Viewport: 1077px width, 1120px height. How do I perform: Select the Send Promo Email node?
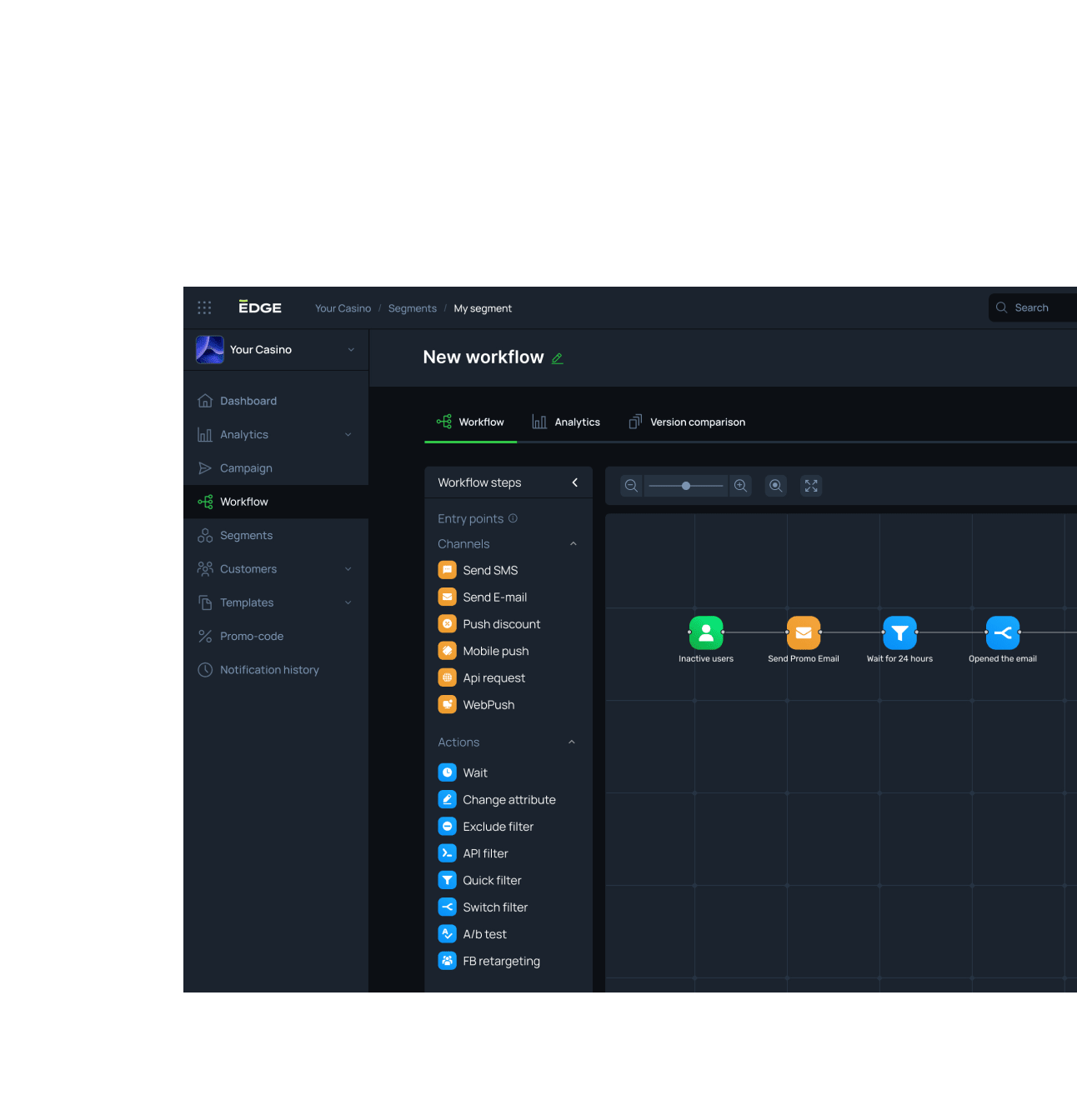click(804, 633)
